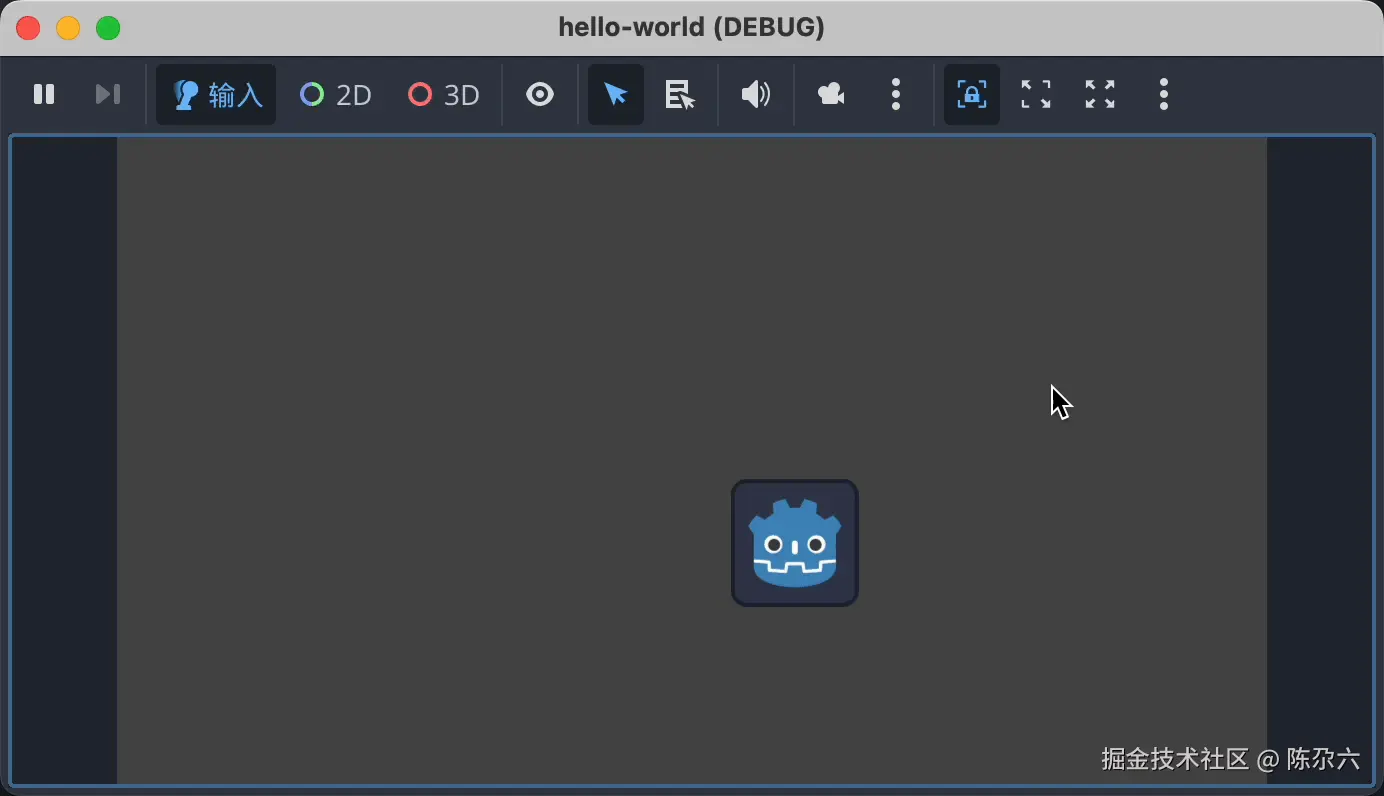Toggle selection visibility eye icon
This screenshot has width=1384, height=796.
(x=540, y=94)
